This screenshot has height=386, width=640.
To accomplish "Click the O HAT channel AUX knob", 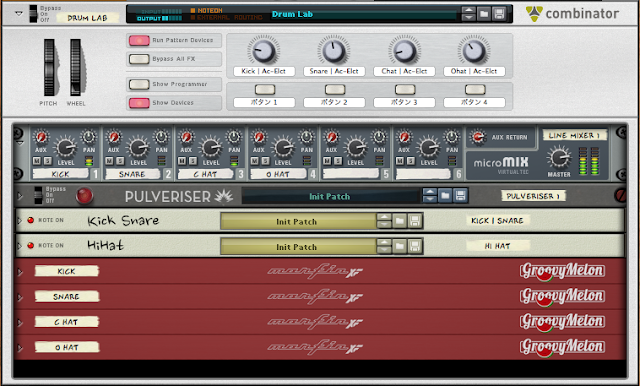I will tap(259, 137).
